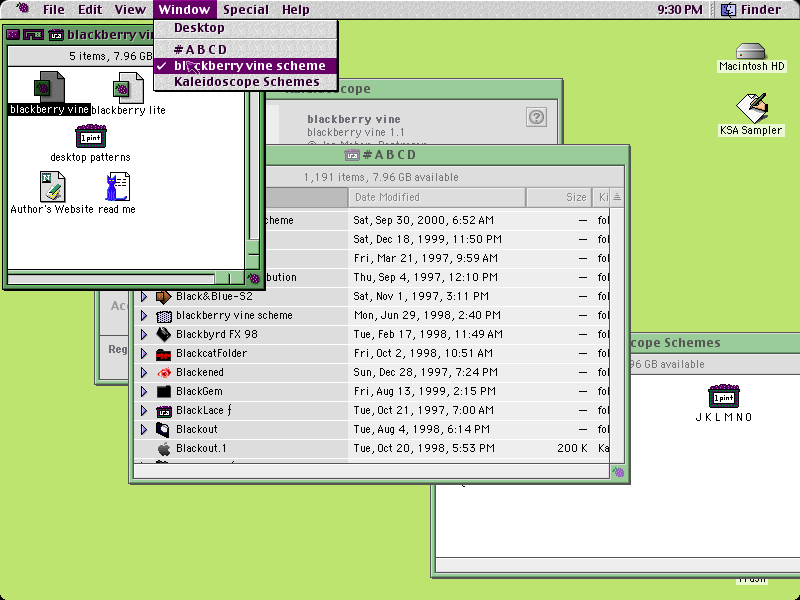Expand the Blackout folder

click(144, 429)
